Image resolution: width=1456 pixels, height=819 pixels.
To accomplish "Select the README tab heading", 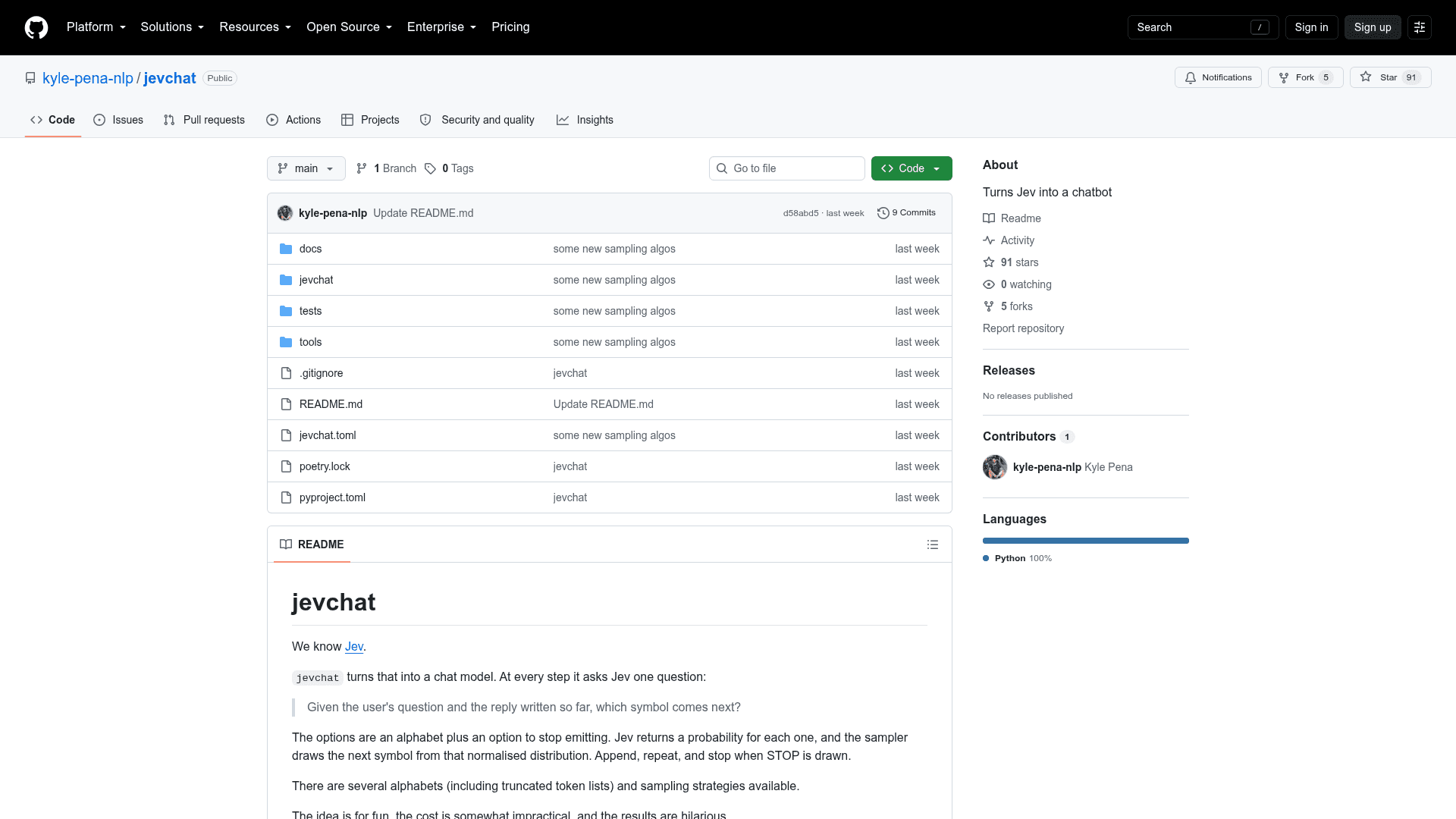I will point(312,544).
